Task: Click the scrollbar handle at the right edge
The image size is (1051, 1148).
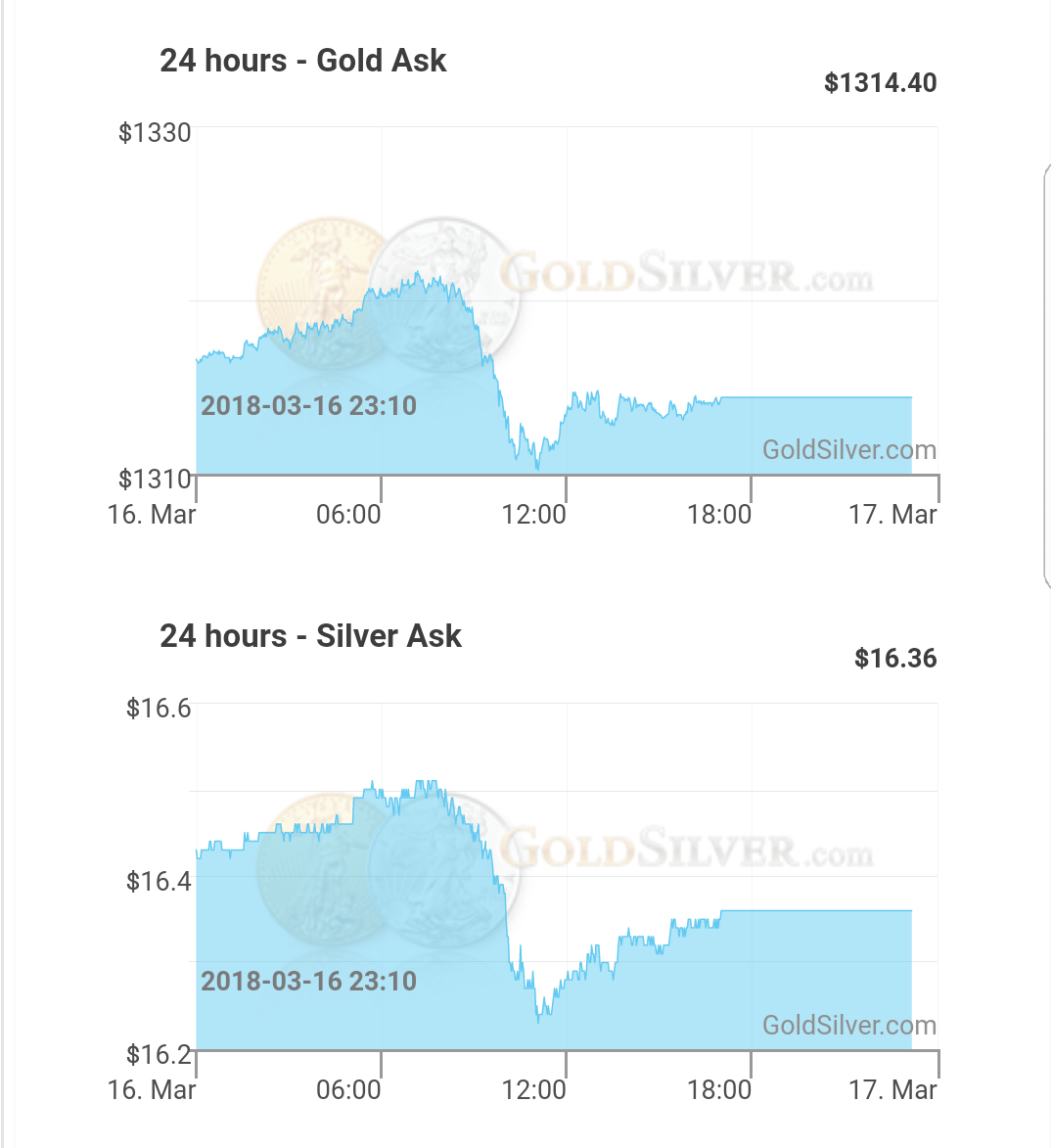Action: [x=1047, y=376]
